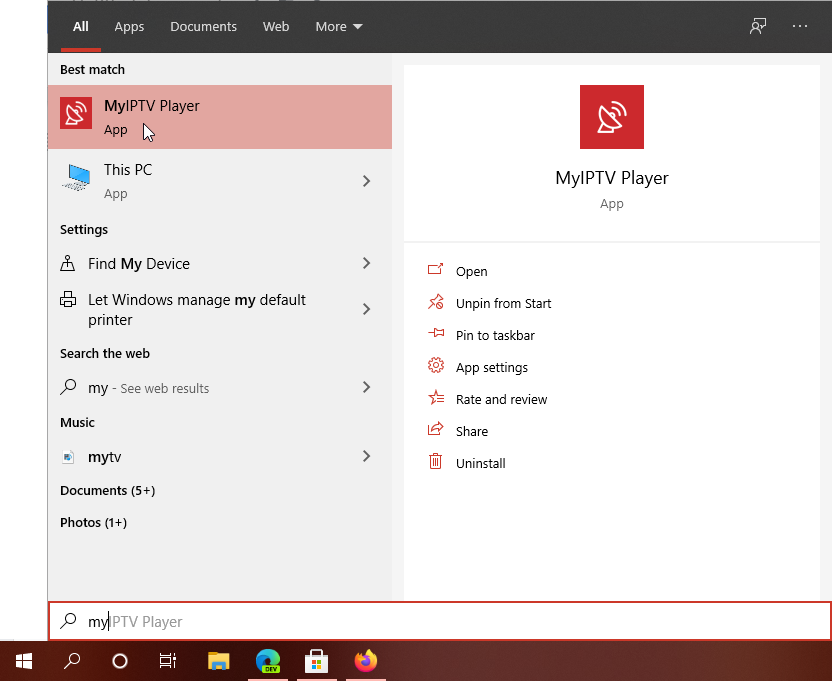Open App settings action
Screen dimensions: 832x681
point(492,367)
